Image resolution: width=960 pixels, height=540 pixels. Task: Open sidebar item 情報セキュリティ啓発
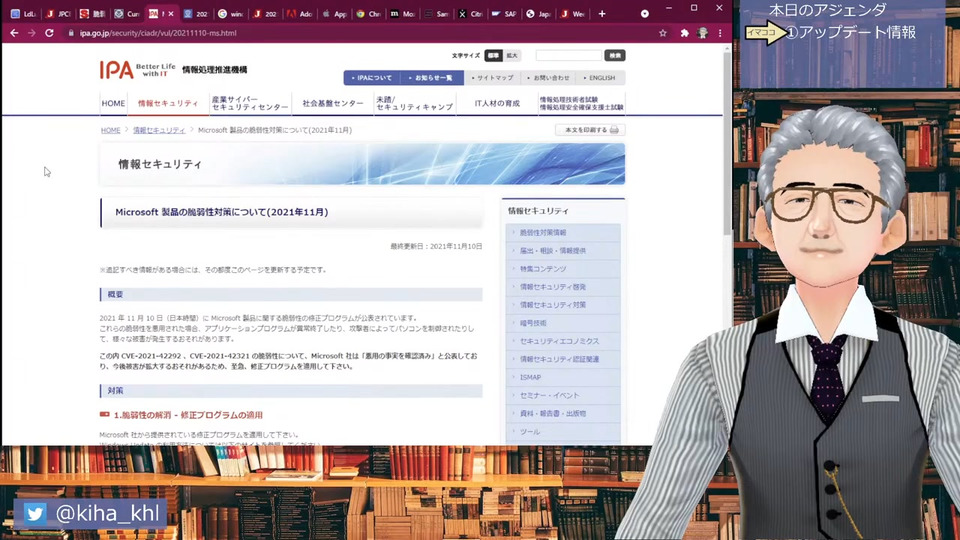[563, 287]
